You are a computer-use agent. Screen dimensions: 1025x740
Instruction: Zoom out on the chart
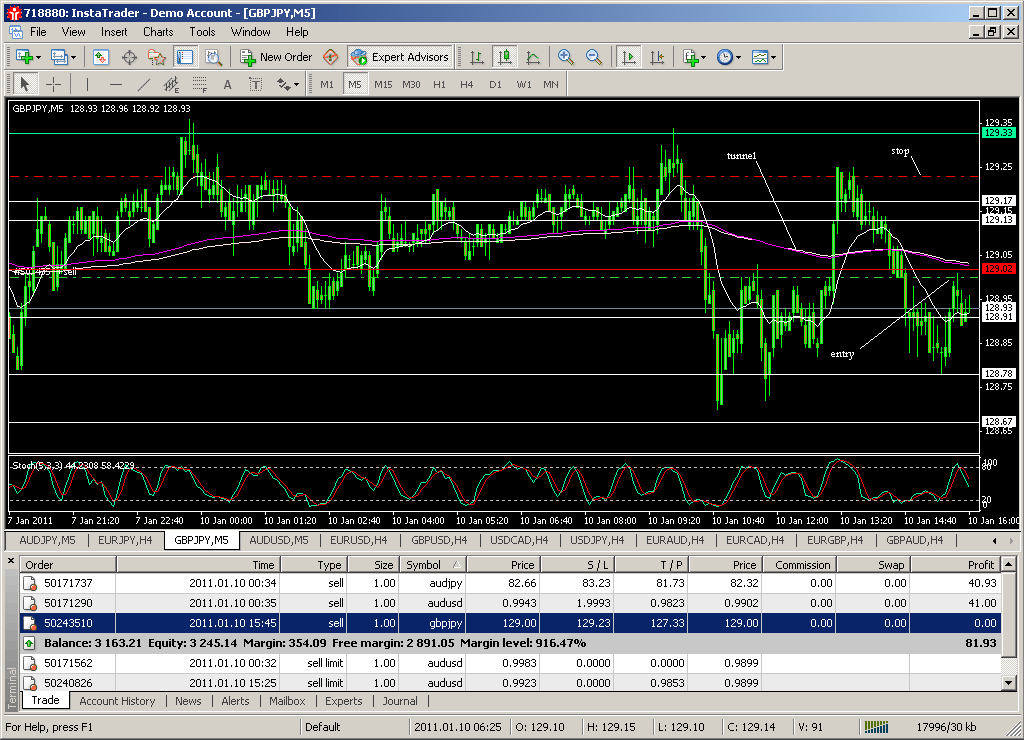(594, 58)
